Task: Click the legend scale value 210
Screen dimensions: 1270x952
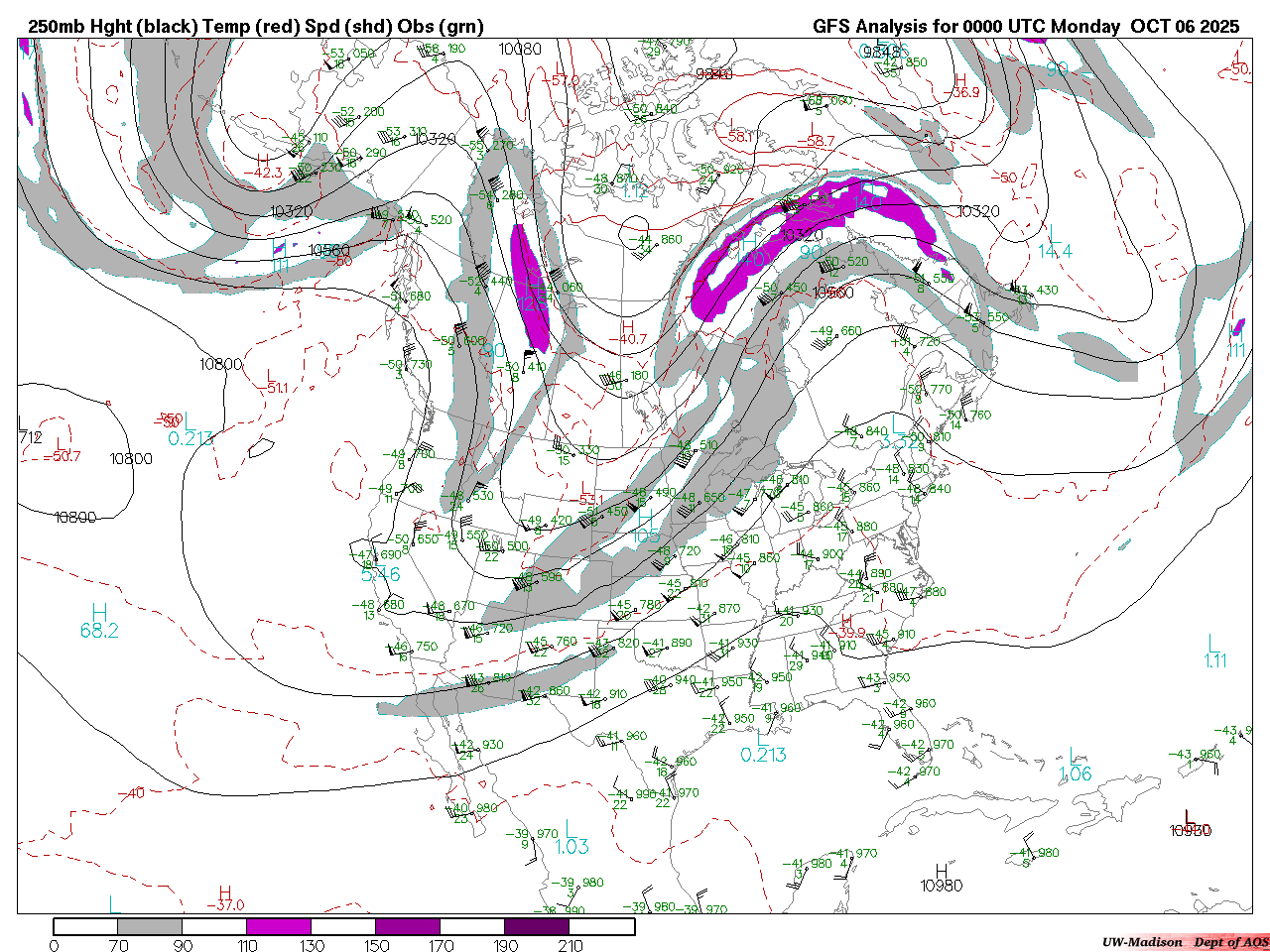Action: coord(570,945)
